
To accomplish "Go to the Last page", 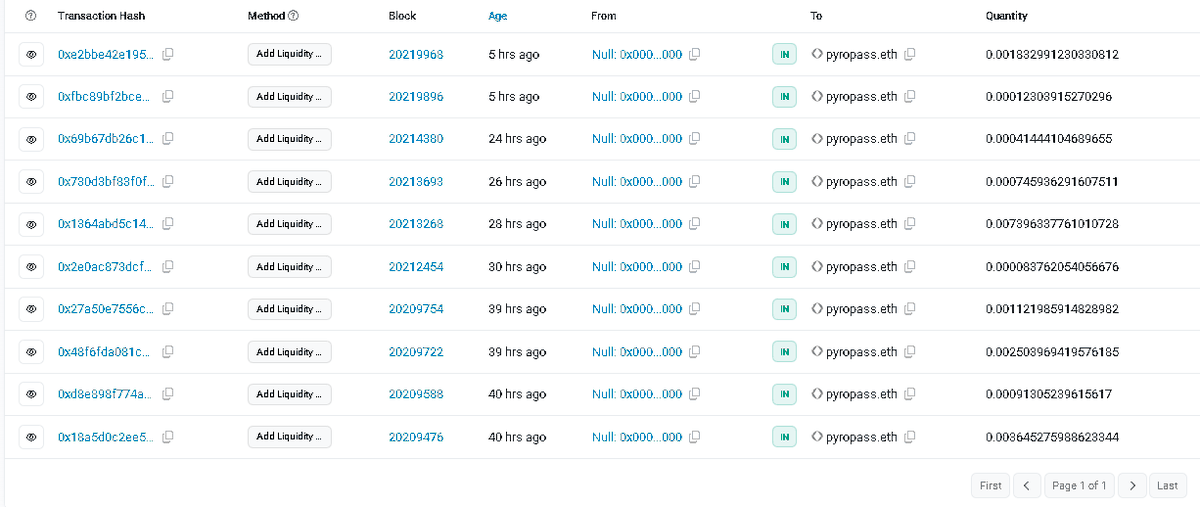I will click(1167, 485).
